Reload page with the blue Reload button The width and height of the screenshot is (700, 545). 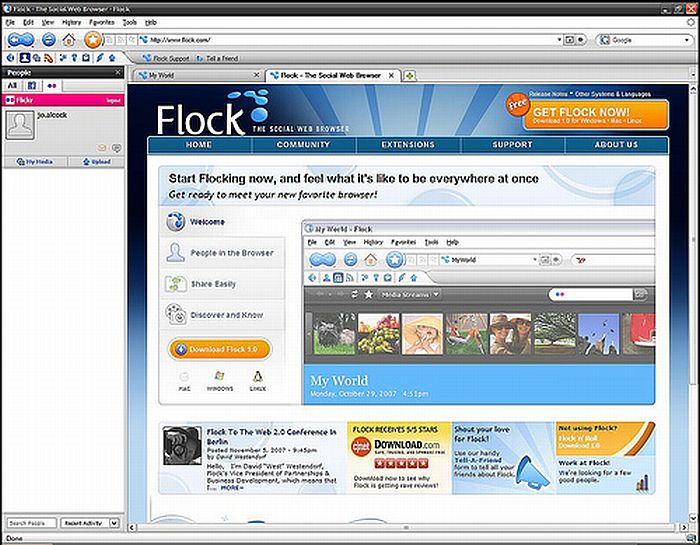pos(49,40)
